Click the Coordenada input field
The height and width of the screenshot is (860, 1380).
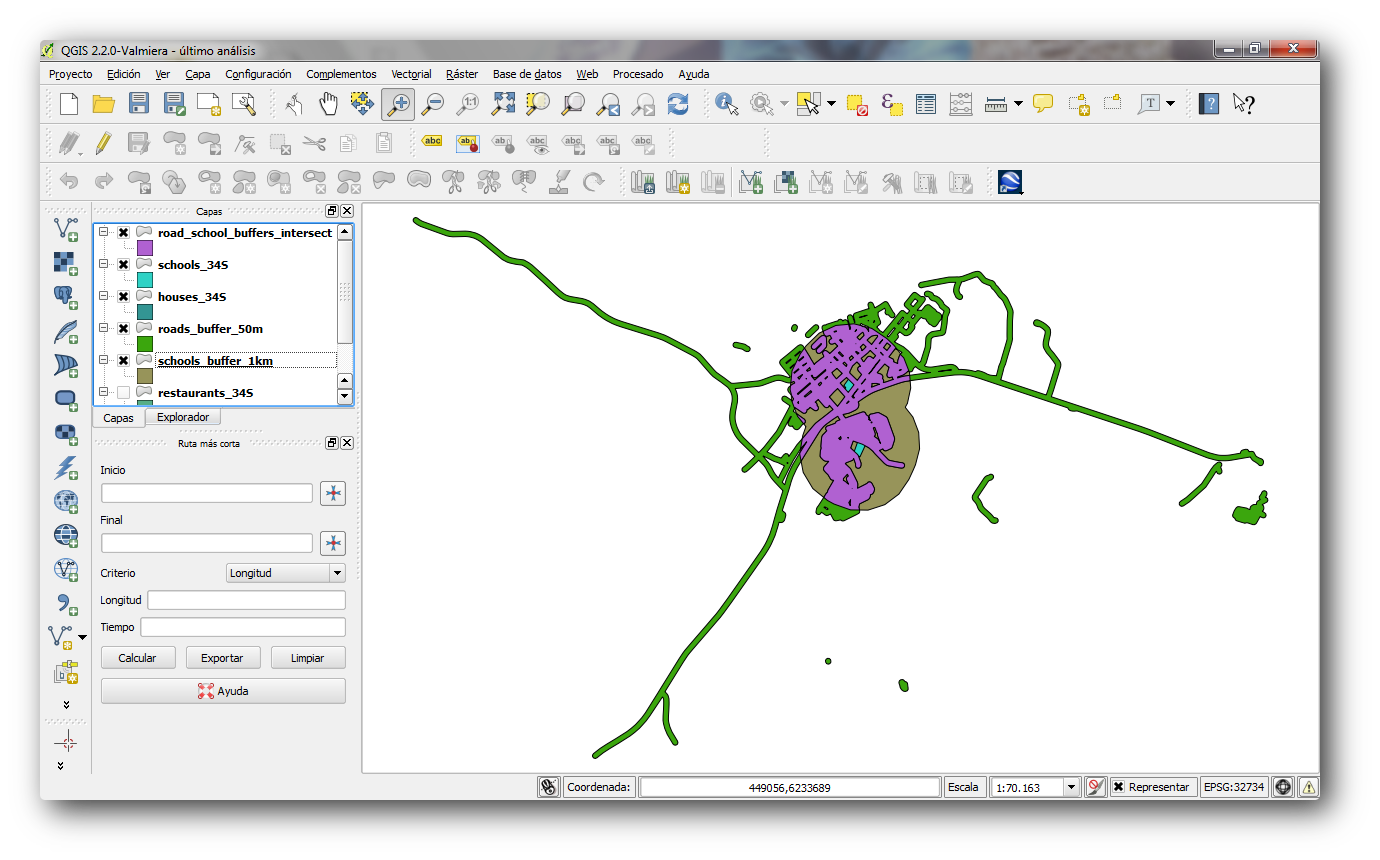coord(790,787)
